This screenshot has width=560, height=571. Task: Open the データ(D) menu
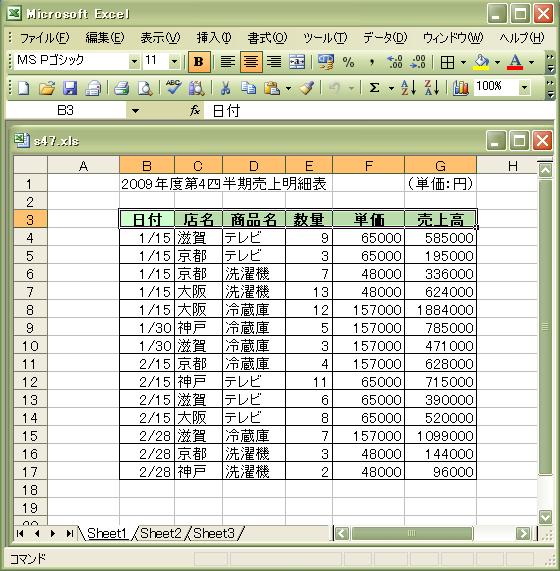point(385,38)
